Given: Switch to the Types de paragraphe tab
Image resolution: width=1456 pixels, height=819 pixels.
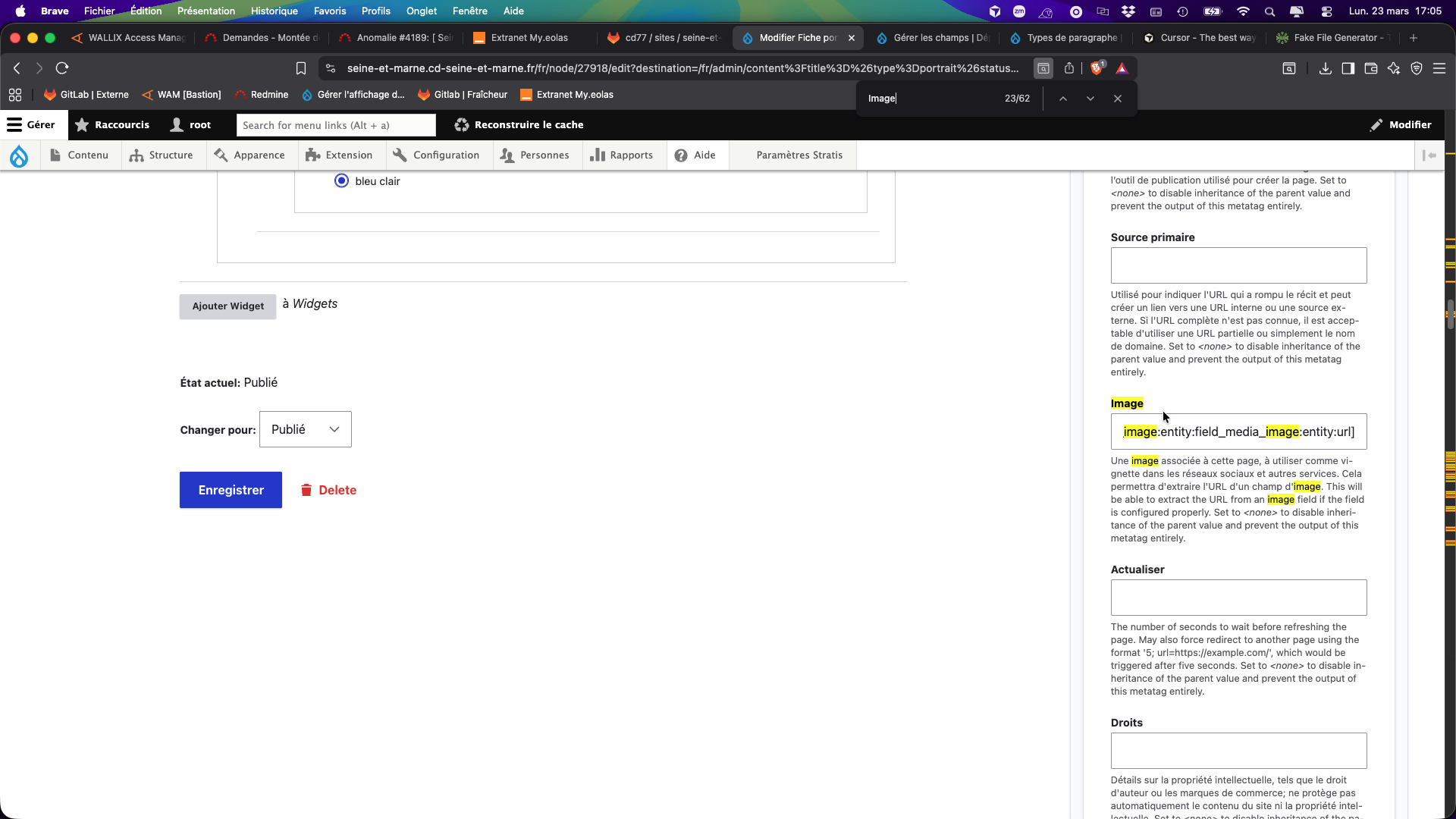Looking at the screenshot, I should [1072, 38].
